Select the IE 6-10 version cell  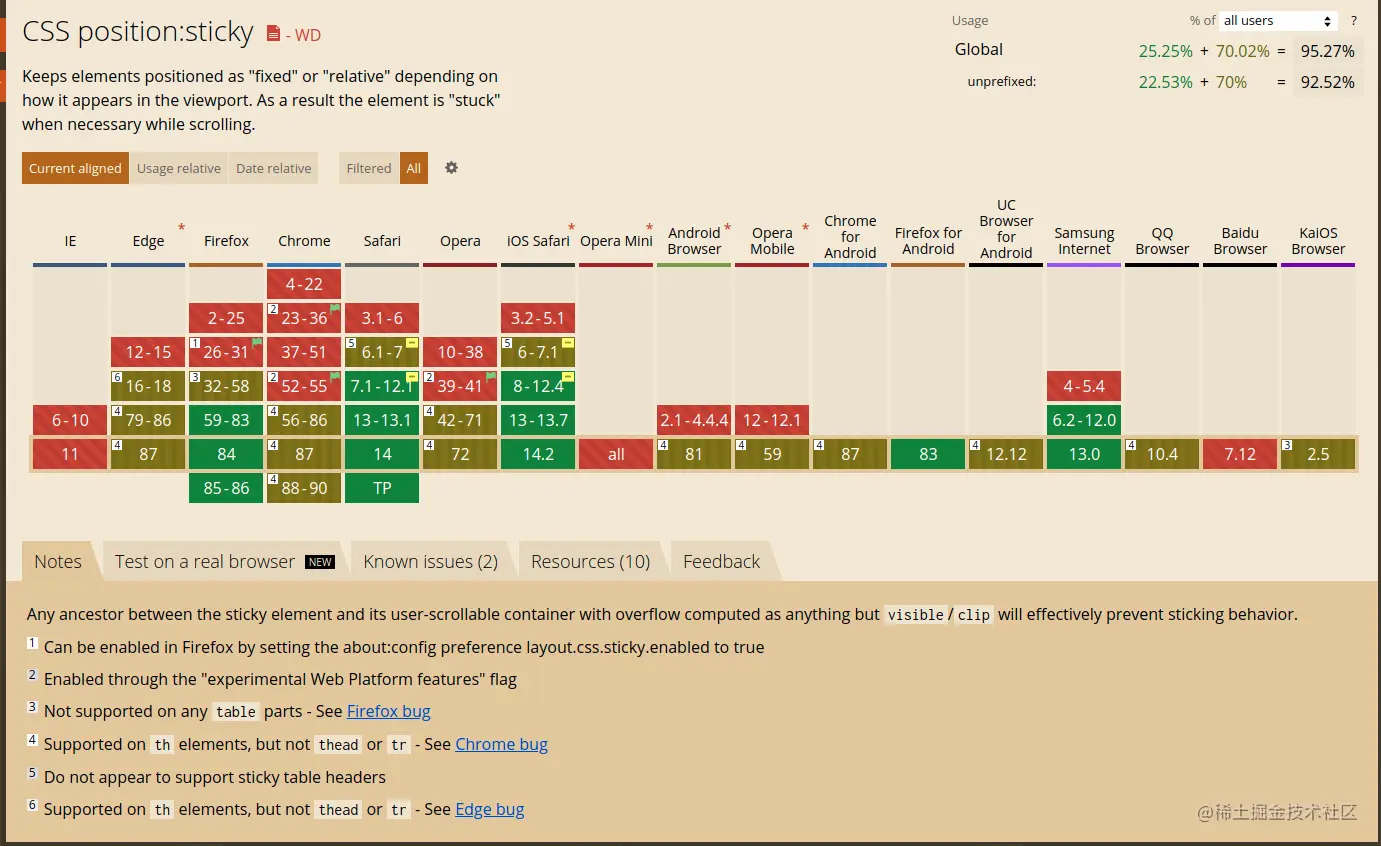[70, 420]
